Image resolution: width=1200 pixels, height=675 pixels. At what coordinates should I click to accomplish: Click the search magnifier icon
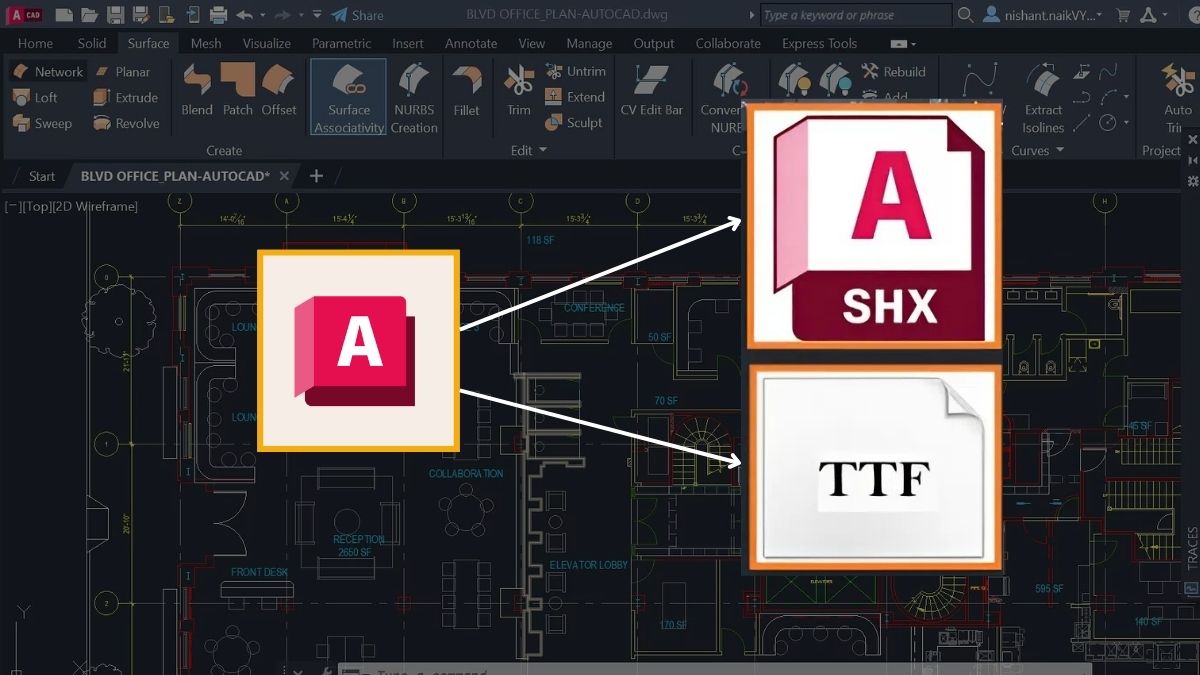tap(965, 15)
